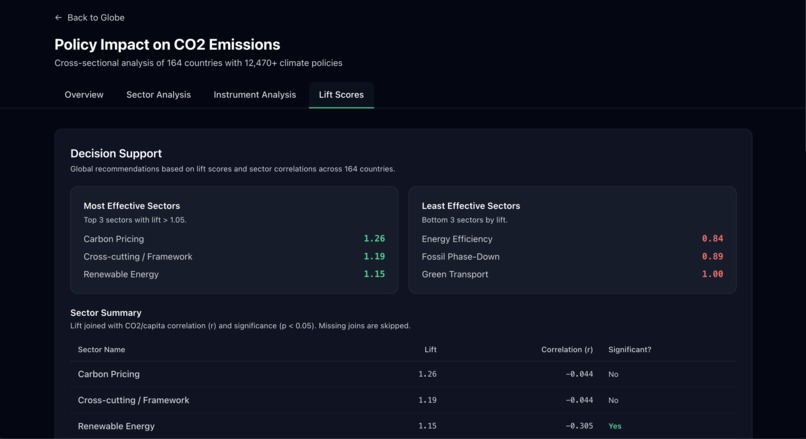
Task: Click the red 0.89 lift value
Action: pos(712,256)
